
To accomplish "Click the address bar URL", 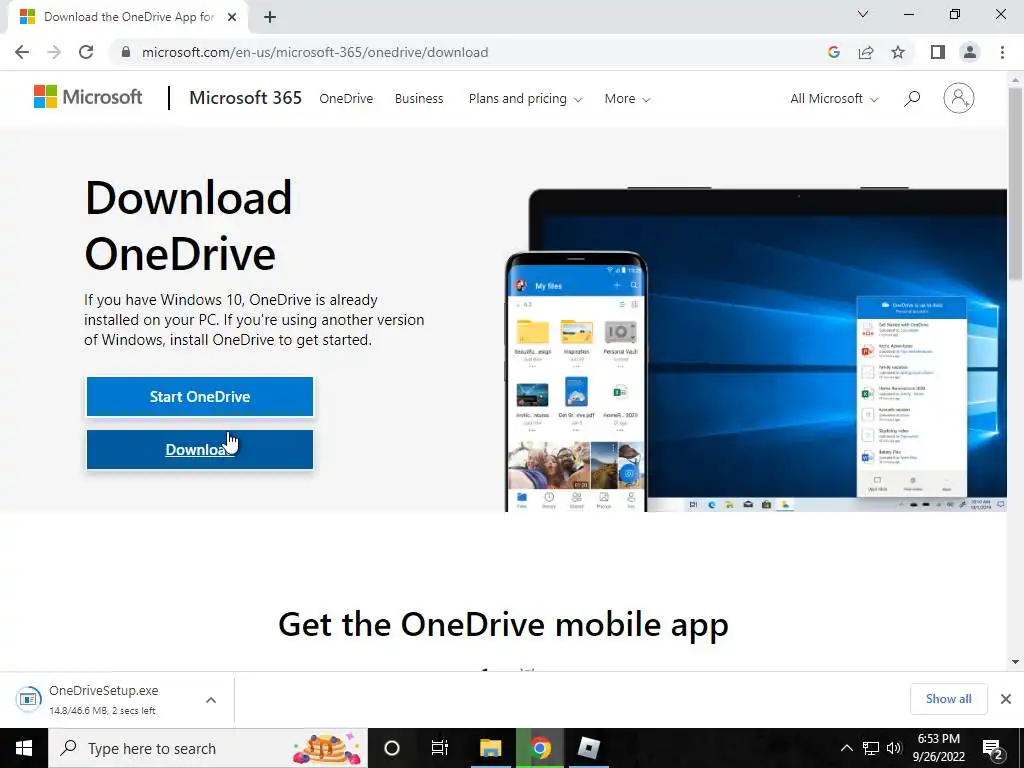I will pos(315,52).
